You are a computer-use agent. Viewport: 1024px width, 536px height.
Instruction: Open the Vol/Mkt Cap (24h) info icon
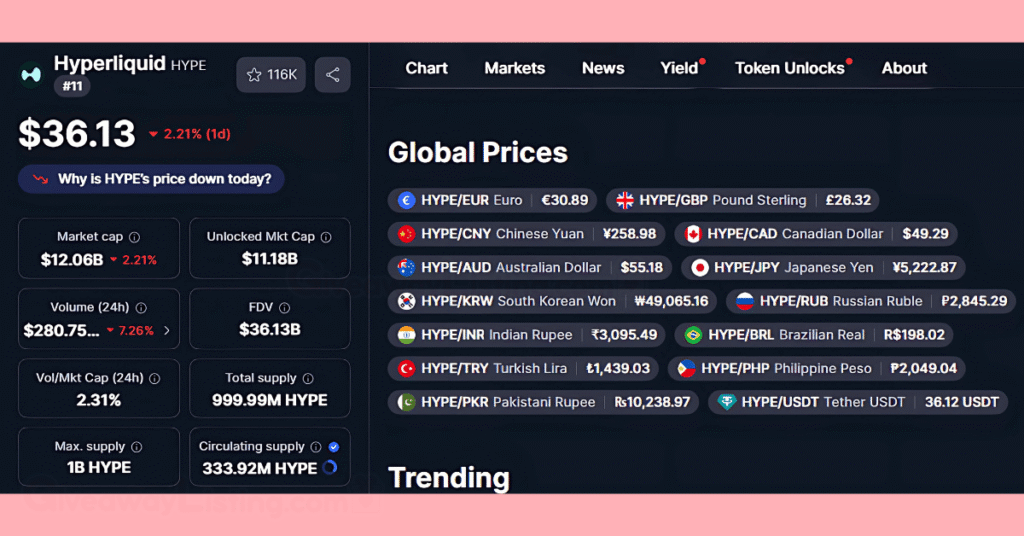[155, 378]
